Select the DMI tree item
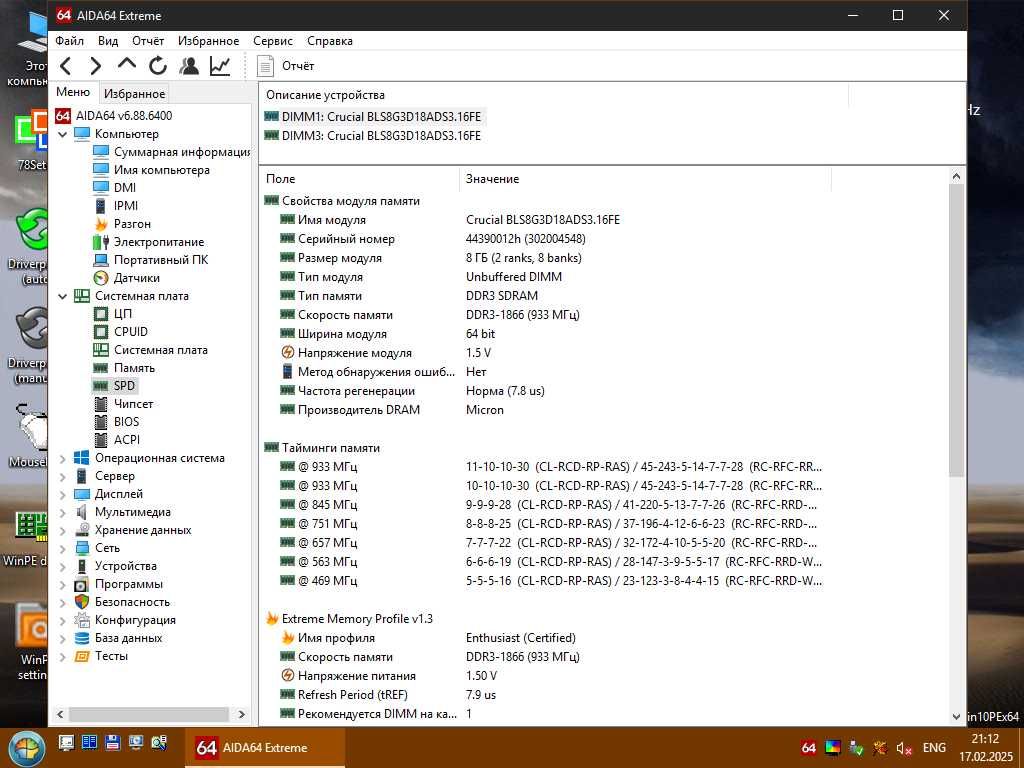The image size is (1024, 768). pyautogui.click(x=115, y=187)
